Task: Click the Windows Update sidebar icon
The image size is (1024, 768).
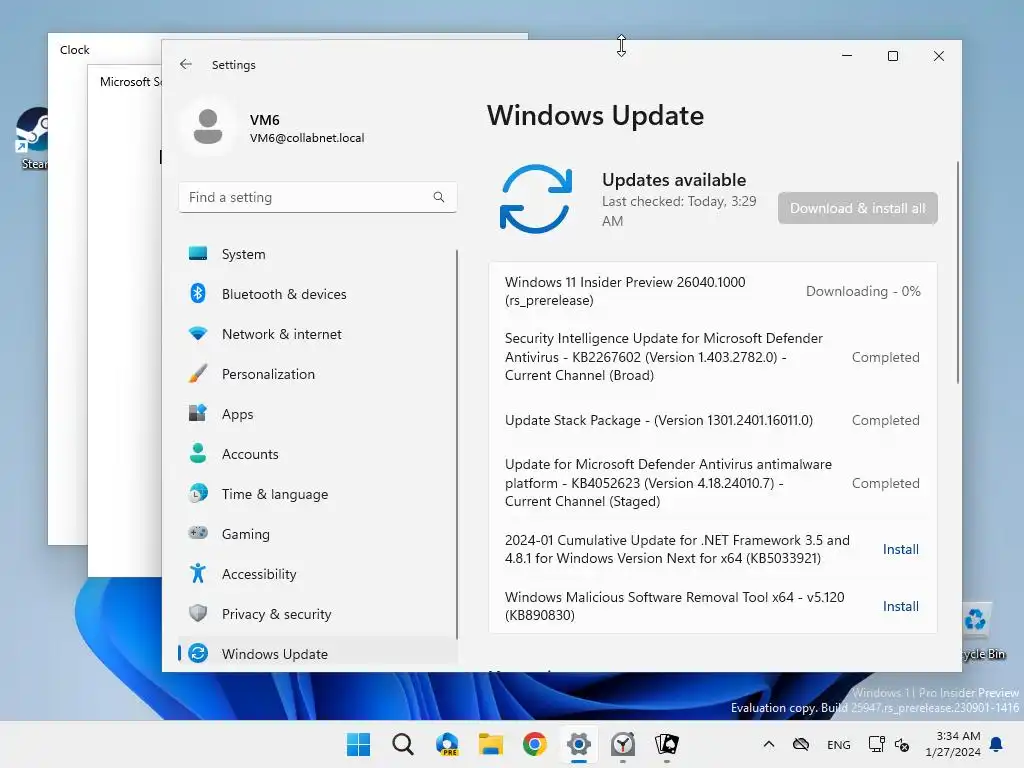Action: (198, 653)
